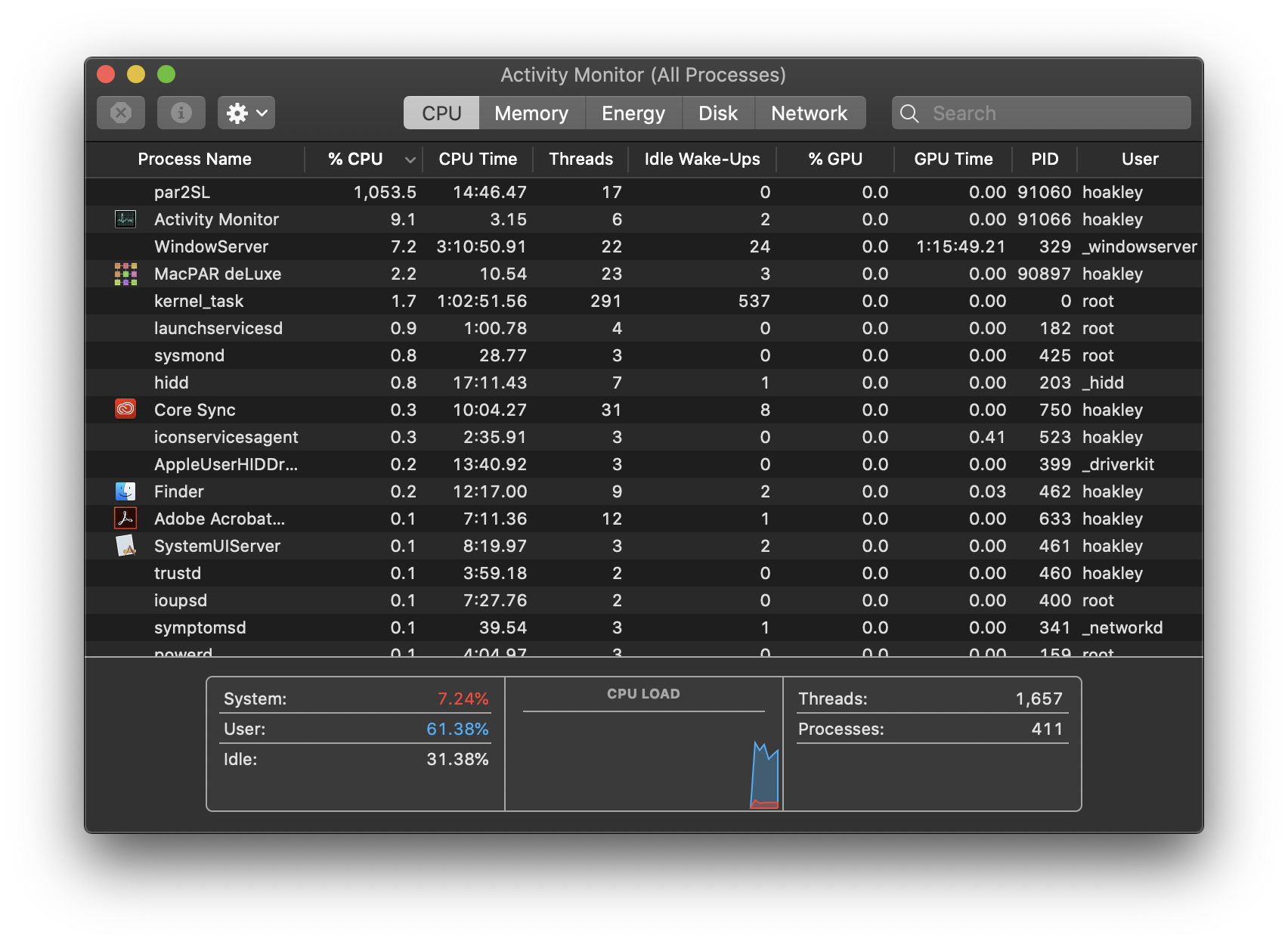Switch to the Energy tab
Viewport: 1288px width, 945px height.
click(x=633, y=113)
